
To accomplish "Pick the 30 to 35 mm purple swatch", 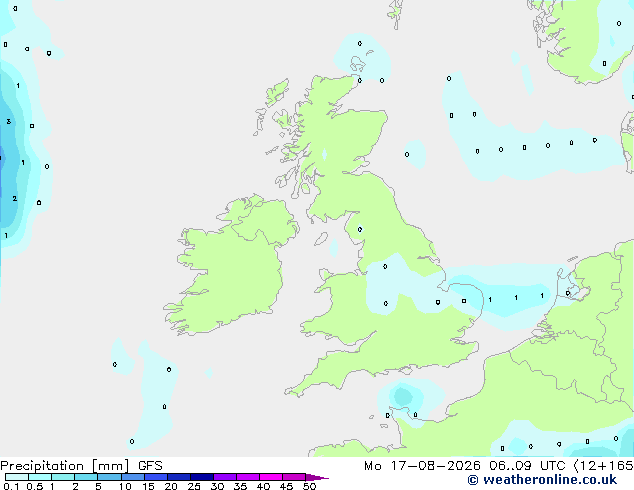I will coord(224,477).
